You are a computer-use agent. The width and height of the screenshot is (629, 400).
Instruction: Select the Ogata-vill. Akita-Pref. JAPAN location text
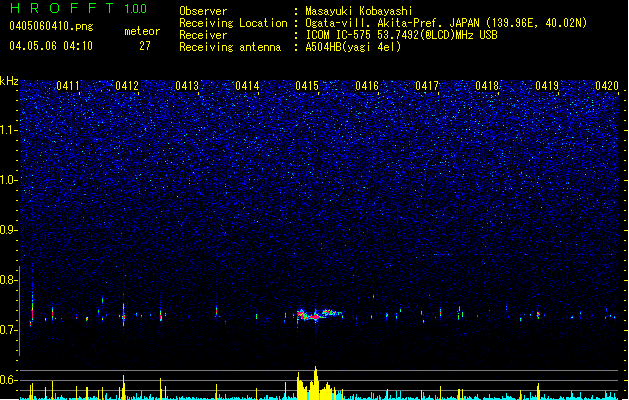click(x=446, y=23)
